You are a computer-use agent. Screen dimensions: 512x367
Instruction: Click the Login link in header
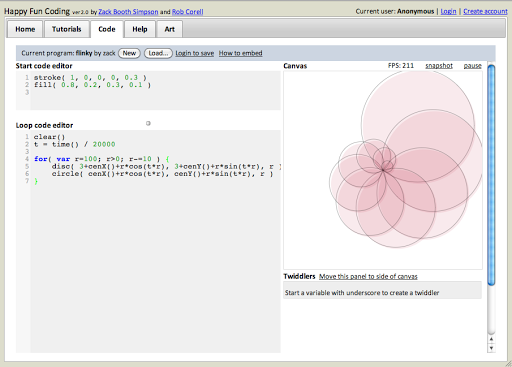pos(448,11)
